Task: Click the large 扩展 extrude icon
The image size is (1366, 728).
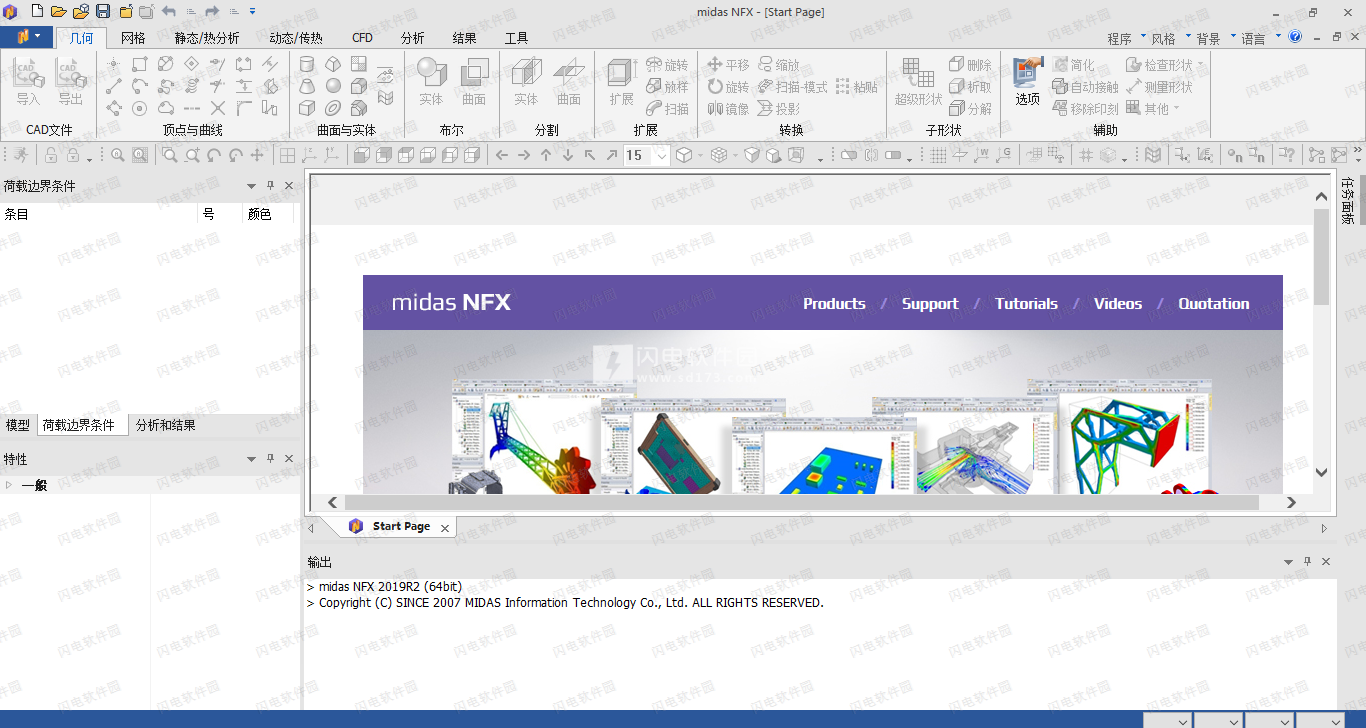Action: pyautogui.click(x=622, y=81)
